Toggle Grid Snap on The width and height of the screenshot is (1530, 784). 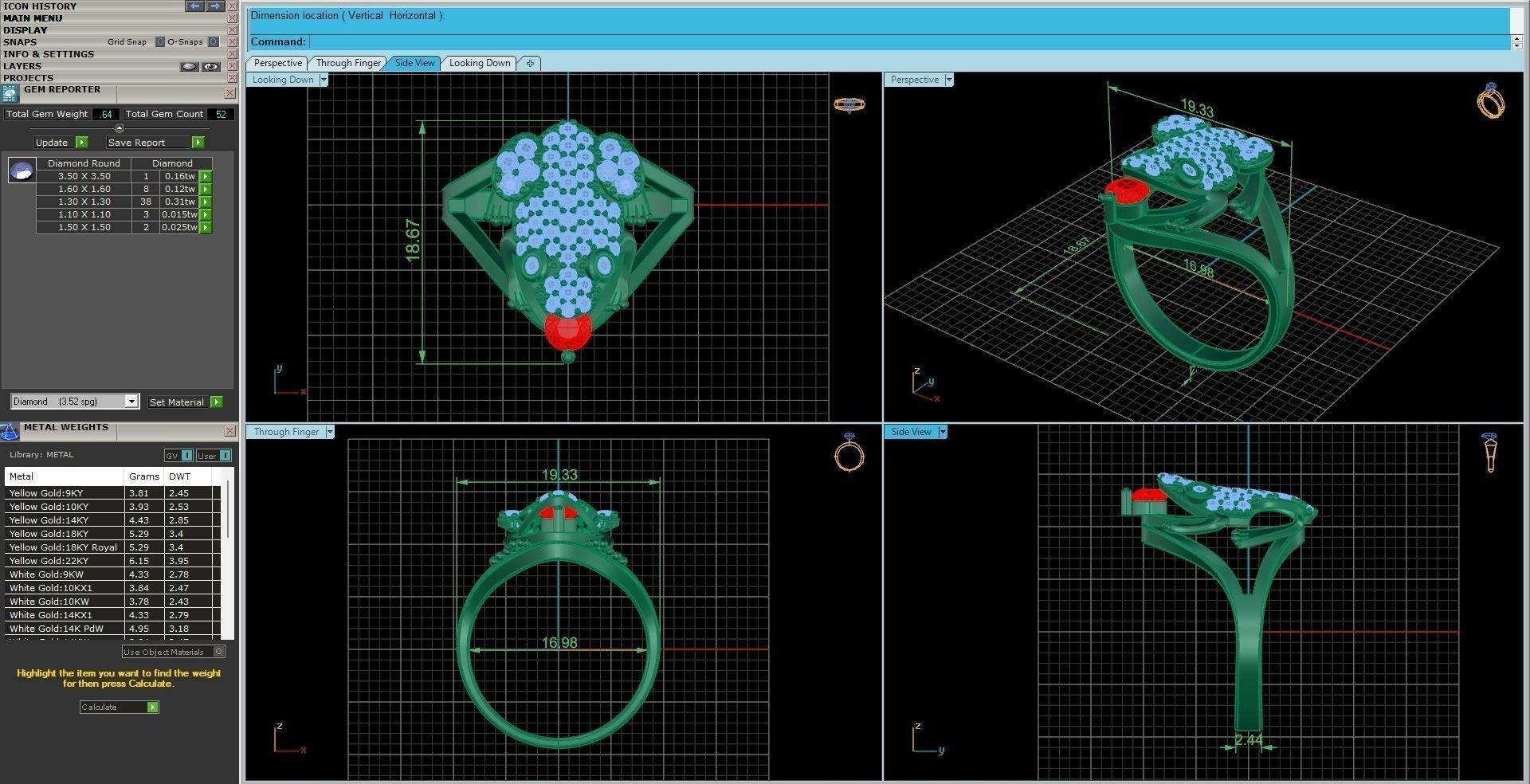click(160, 42)
